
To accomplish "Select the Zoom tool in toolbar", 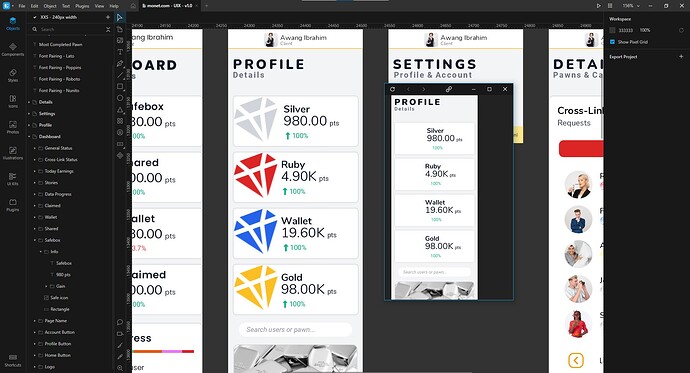I will click(120, 368).
